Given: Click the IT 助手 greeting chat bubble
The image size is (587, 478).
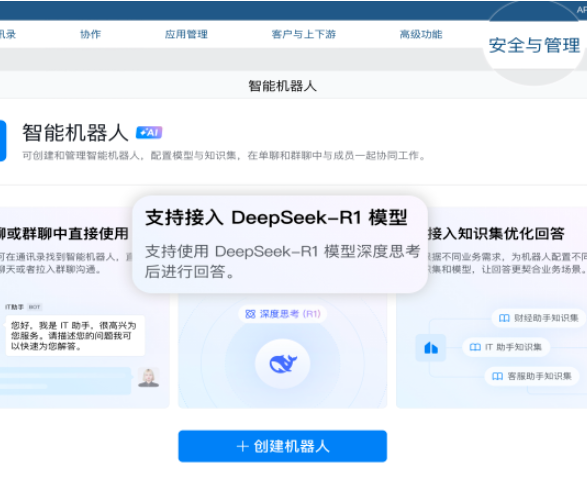Looking at the screenshot, I should coord(75,336).
